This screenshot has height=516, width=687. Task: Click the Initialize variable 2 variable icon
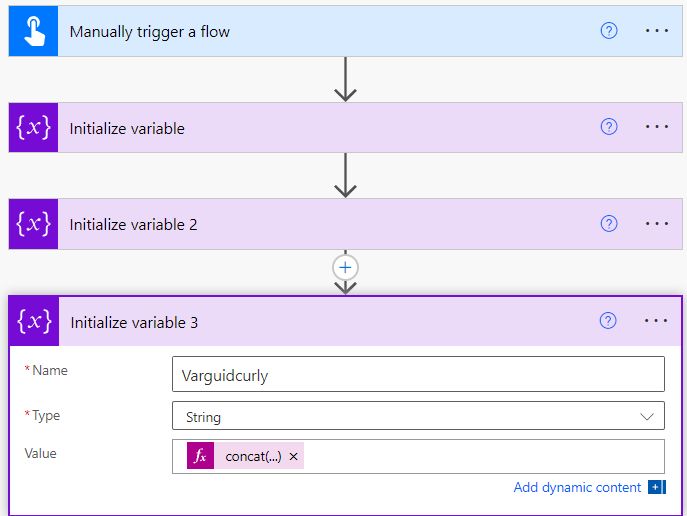[33, 224]
